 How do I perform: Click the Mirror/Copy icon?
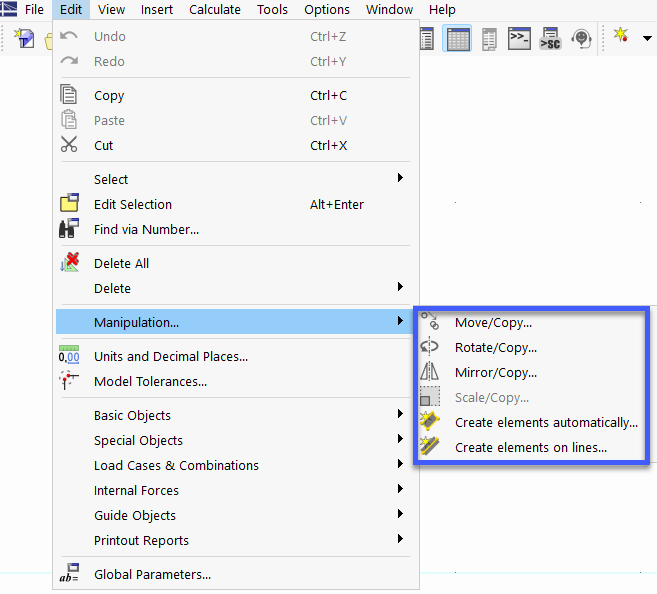(429, 372)
